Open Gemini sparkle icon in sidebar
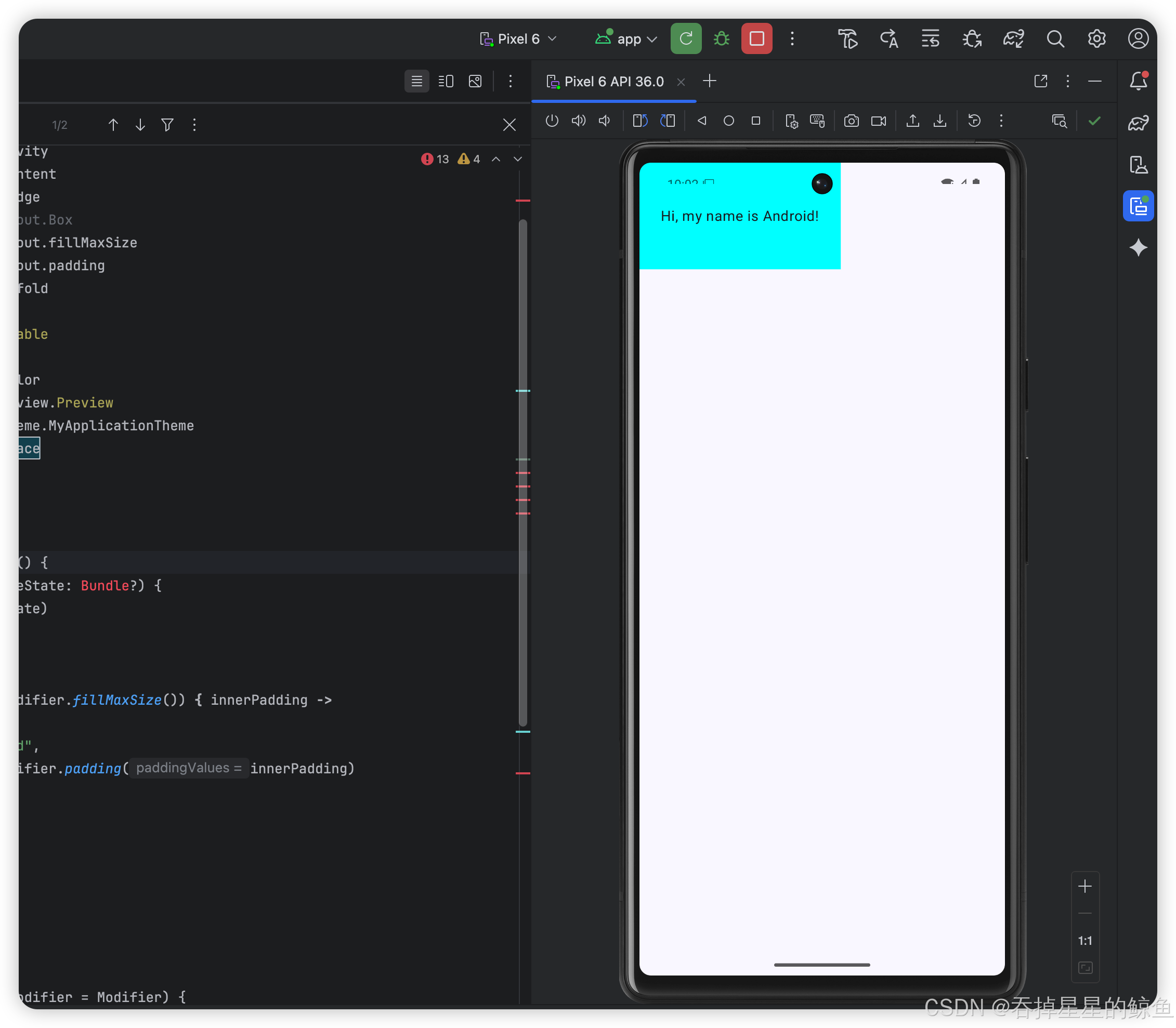 pyautogui.click(x=1138, y=248)
